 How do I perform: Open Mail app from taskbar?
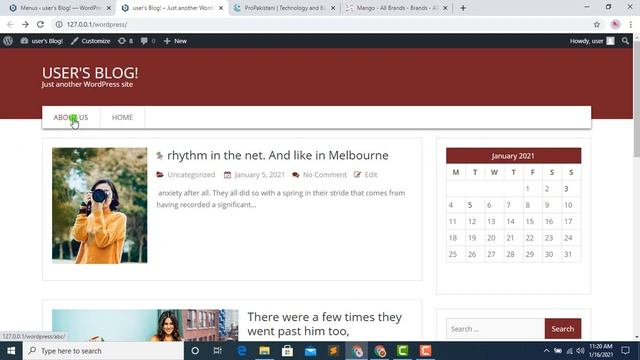point(310,351)
